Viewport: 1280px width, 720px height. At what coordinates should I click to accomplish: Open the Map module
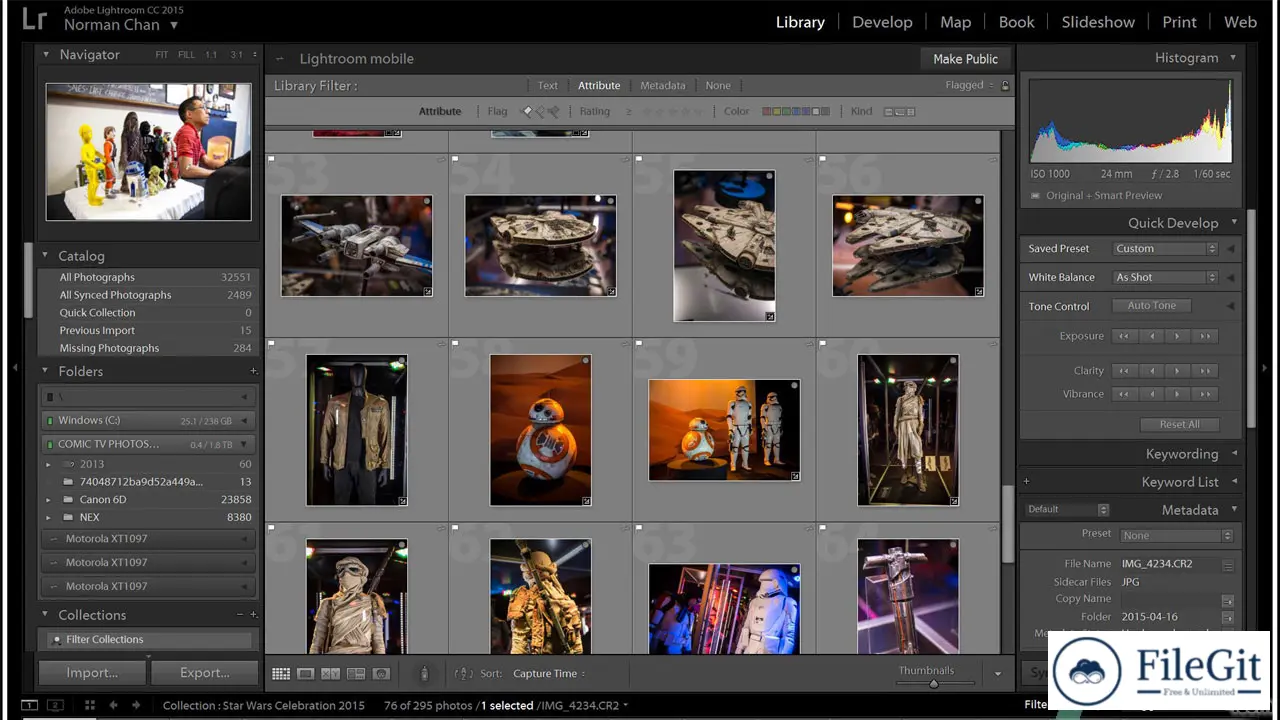[955, 22]
